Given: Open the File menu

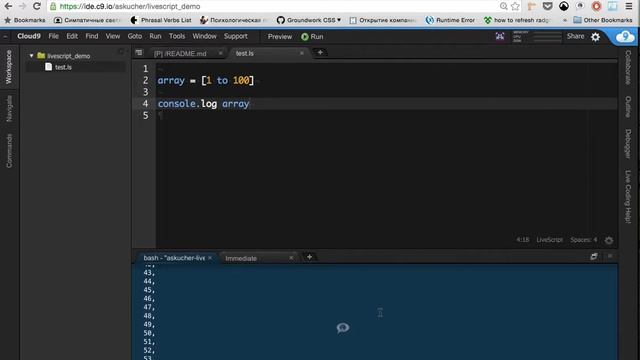Looking at the screenshot, I should pyautogui.click(x=53, y=36).
